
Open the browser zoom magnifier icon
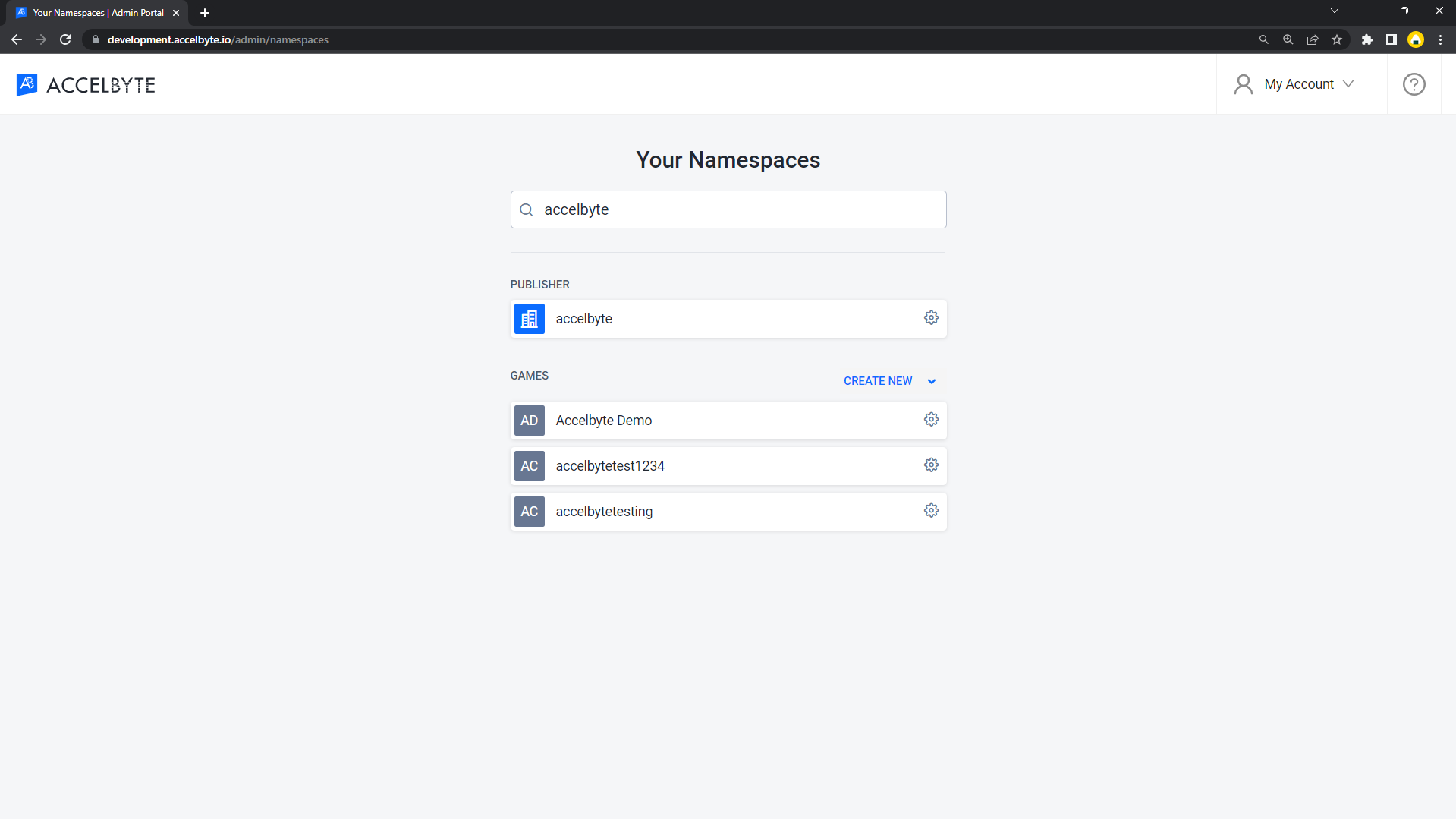point(1288,39)
